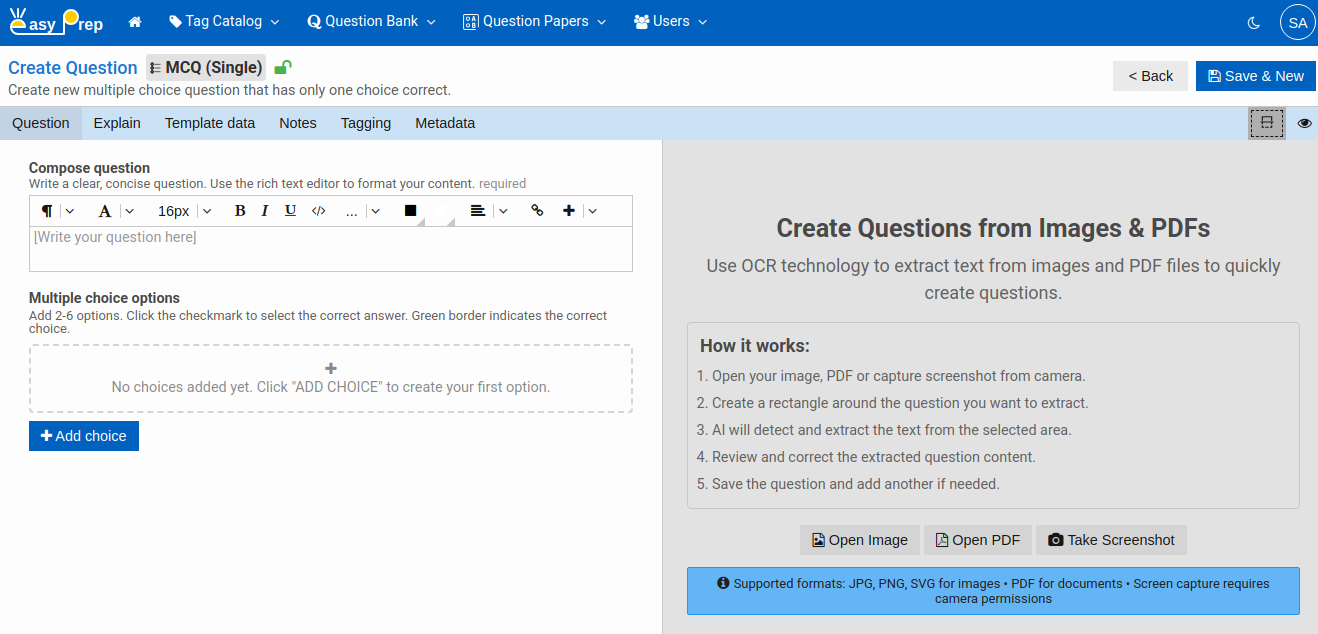Image resolution: width=1318 pixels, height=634 pixels.
Task: Click the Add choice button
Action: 83,435
